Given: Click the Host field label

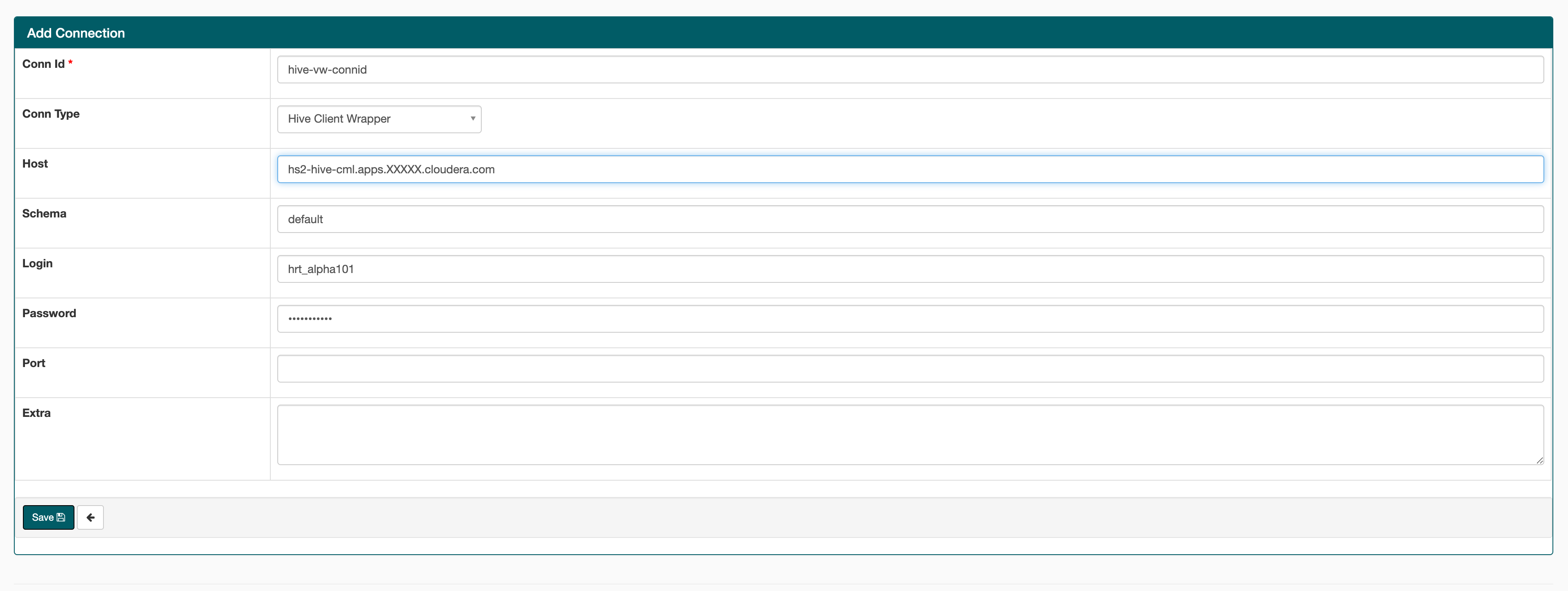Looking at the screenshot, I should pyautogui.click(x=35, y=163).
